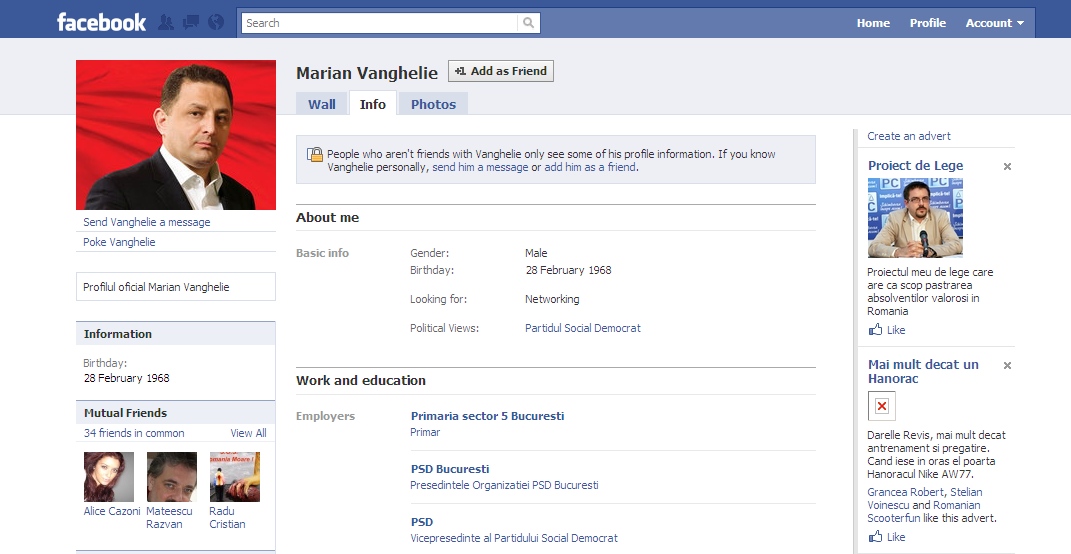
Task: Open Alice Cazoni's profile photo
Action: click(x=109, y=477)
